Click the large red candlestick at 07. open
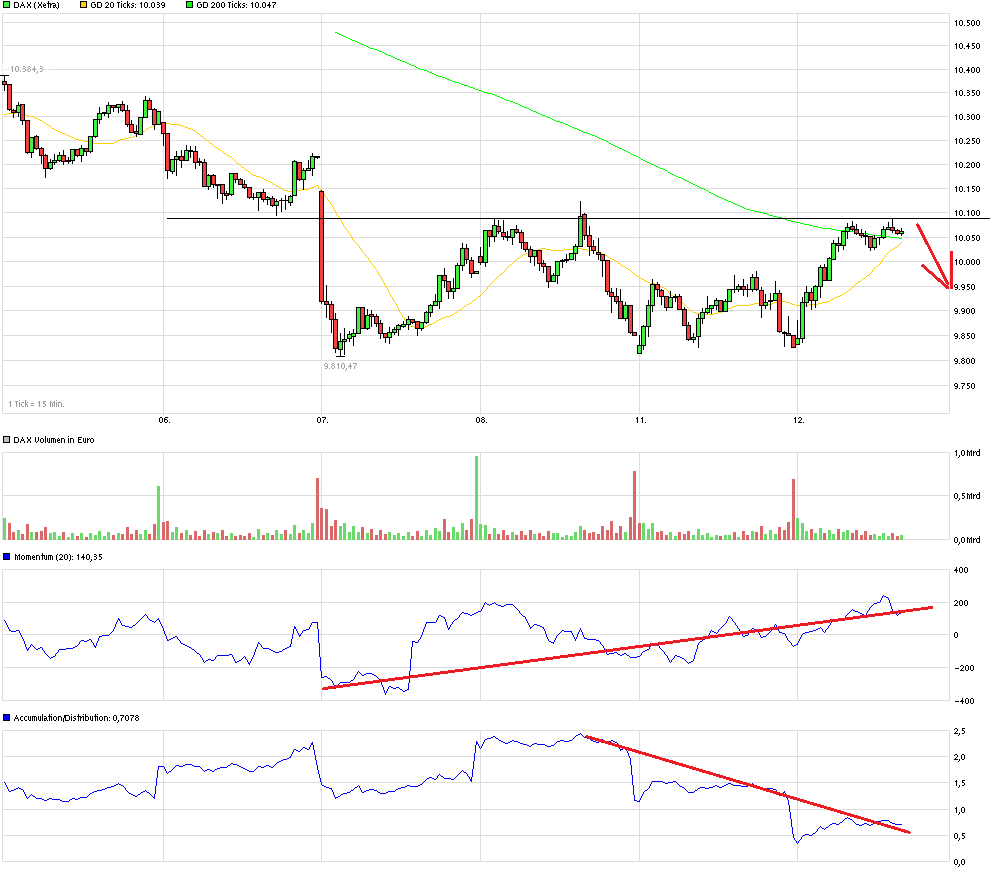990x872 pixels. [321, 246]
